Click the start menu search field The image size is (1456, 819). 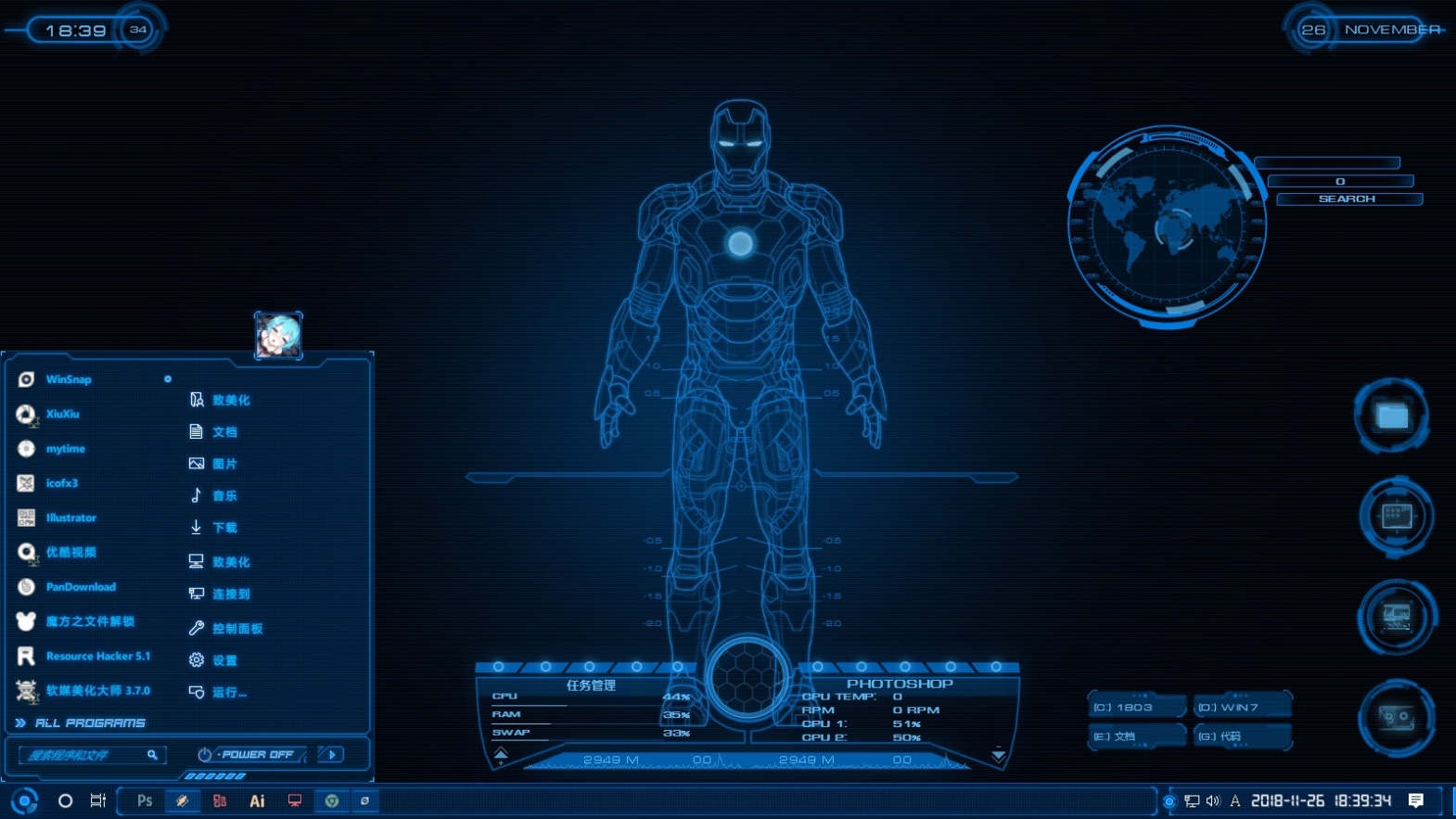(83, 755)
